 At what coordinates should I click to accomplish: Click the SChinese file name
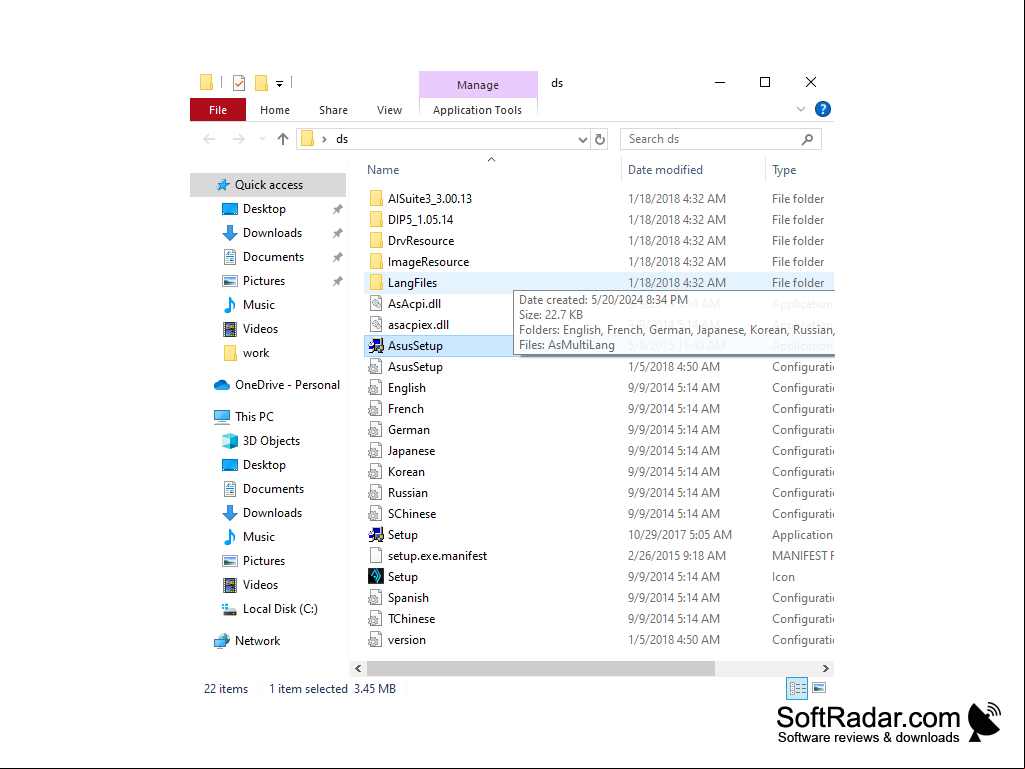point(412,514)
